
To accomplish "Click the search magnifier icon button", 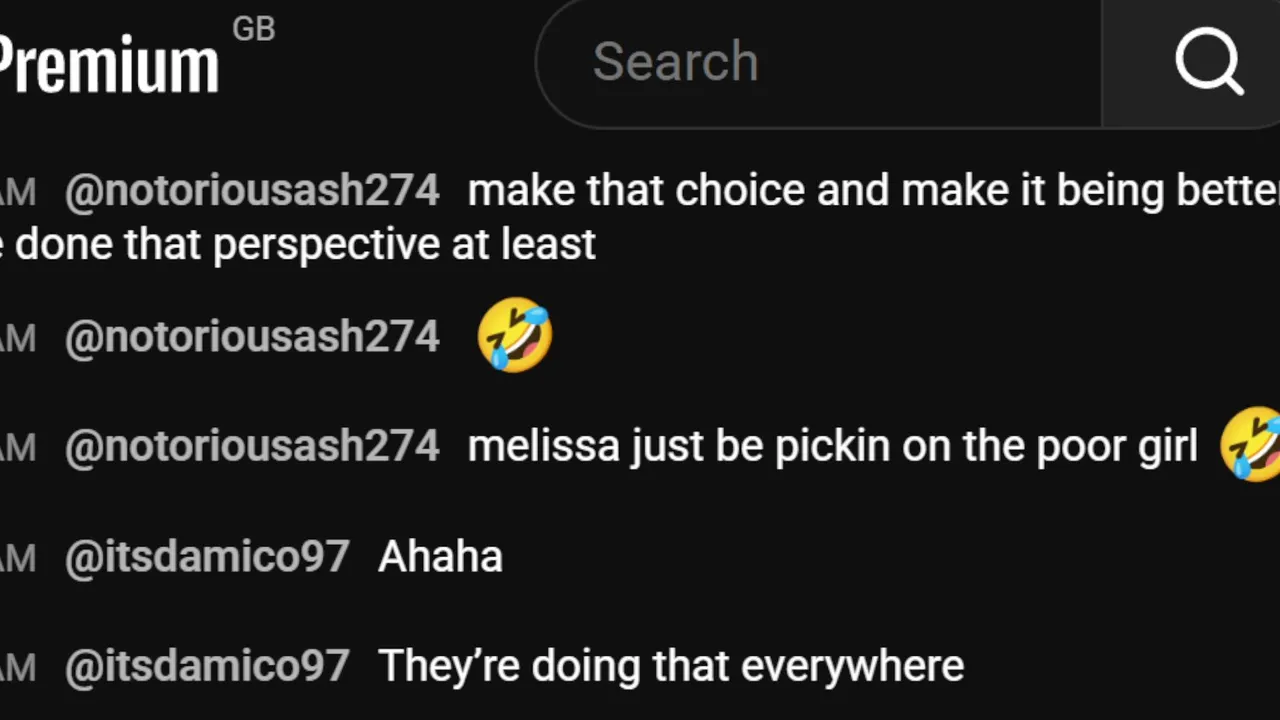I will tap(1208, 62).
